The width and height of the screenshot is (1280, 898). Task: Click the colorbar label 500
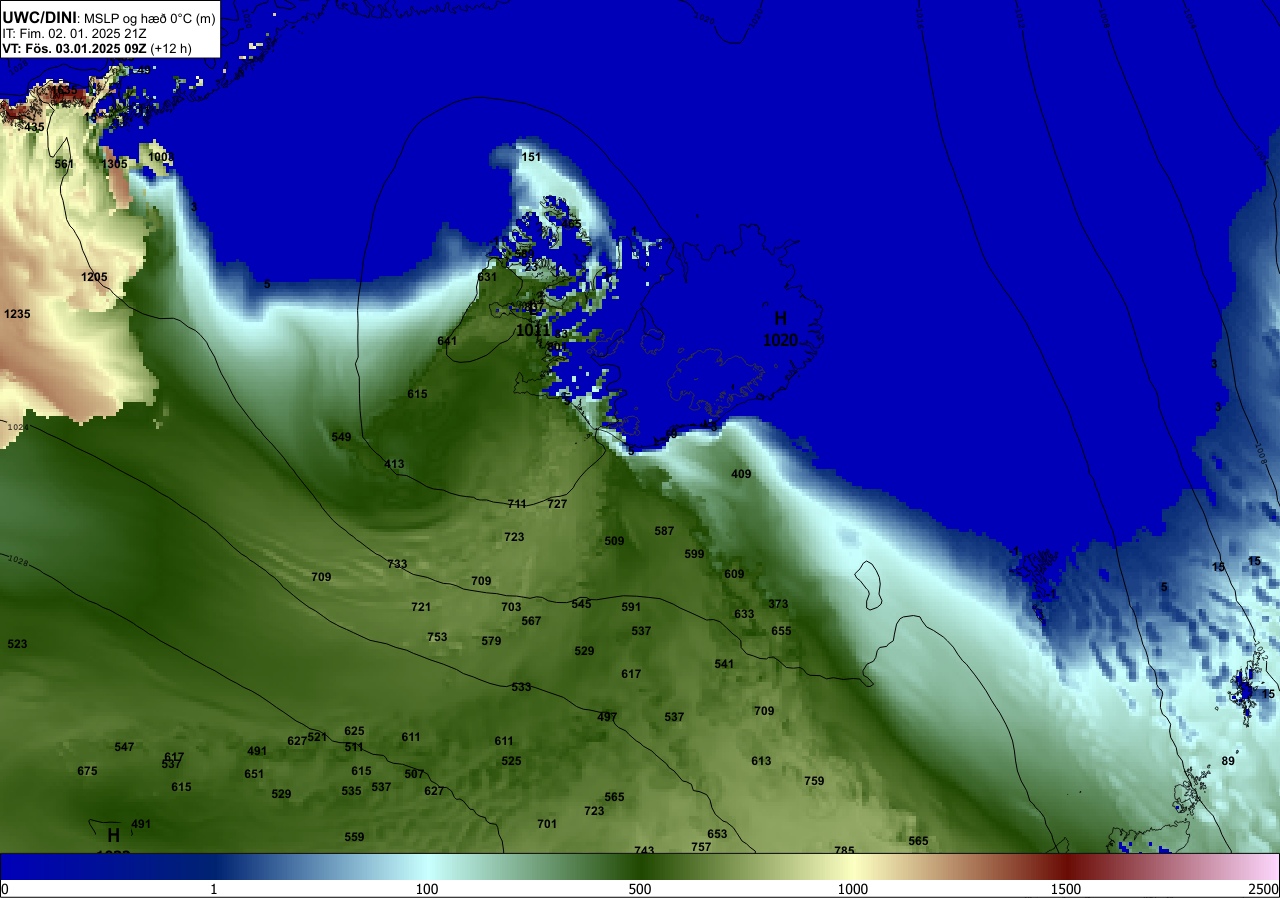pos(640,889)
